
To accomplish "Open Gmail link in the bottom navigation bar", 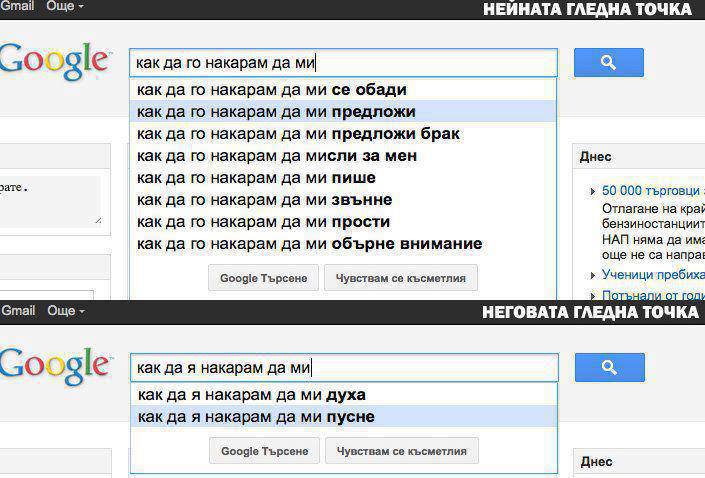I will (x=18, y=311).
